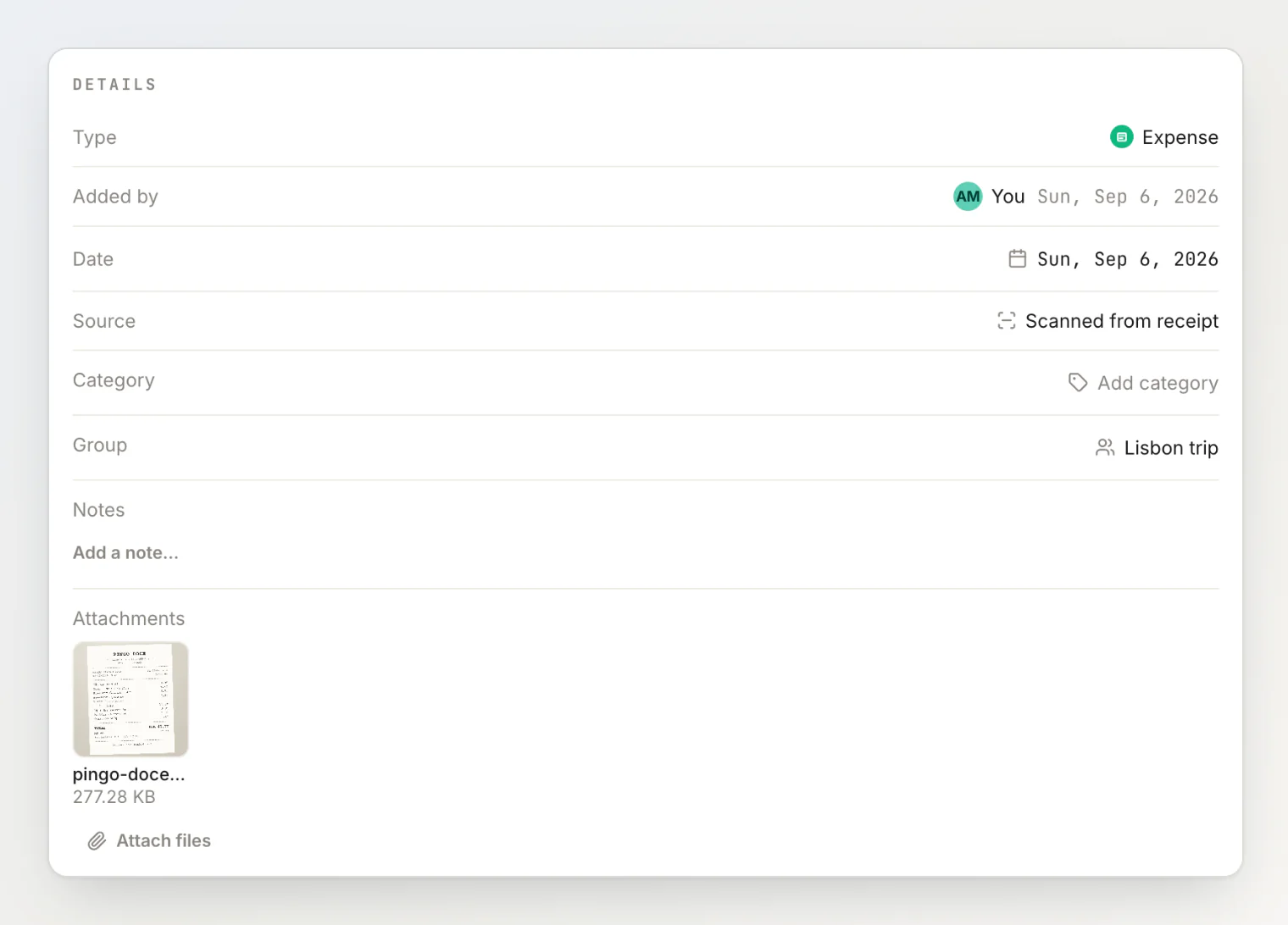Click the Attach files button

tap(149, 840)
